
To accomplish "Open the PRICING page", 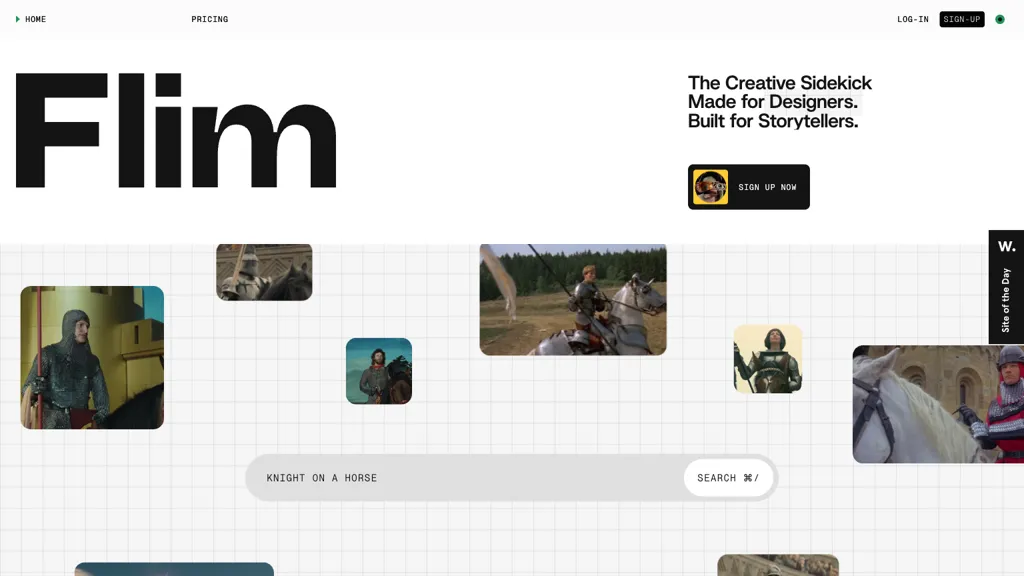I will coord(210,19).
